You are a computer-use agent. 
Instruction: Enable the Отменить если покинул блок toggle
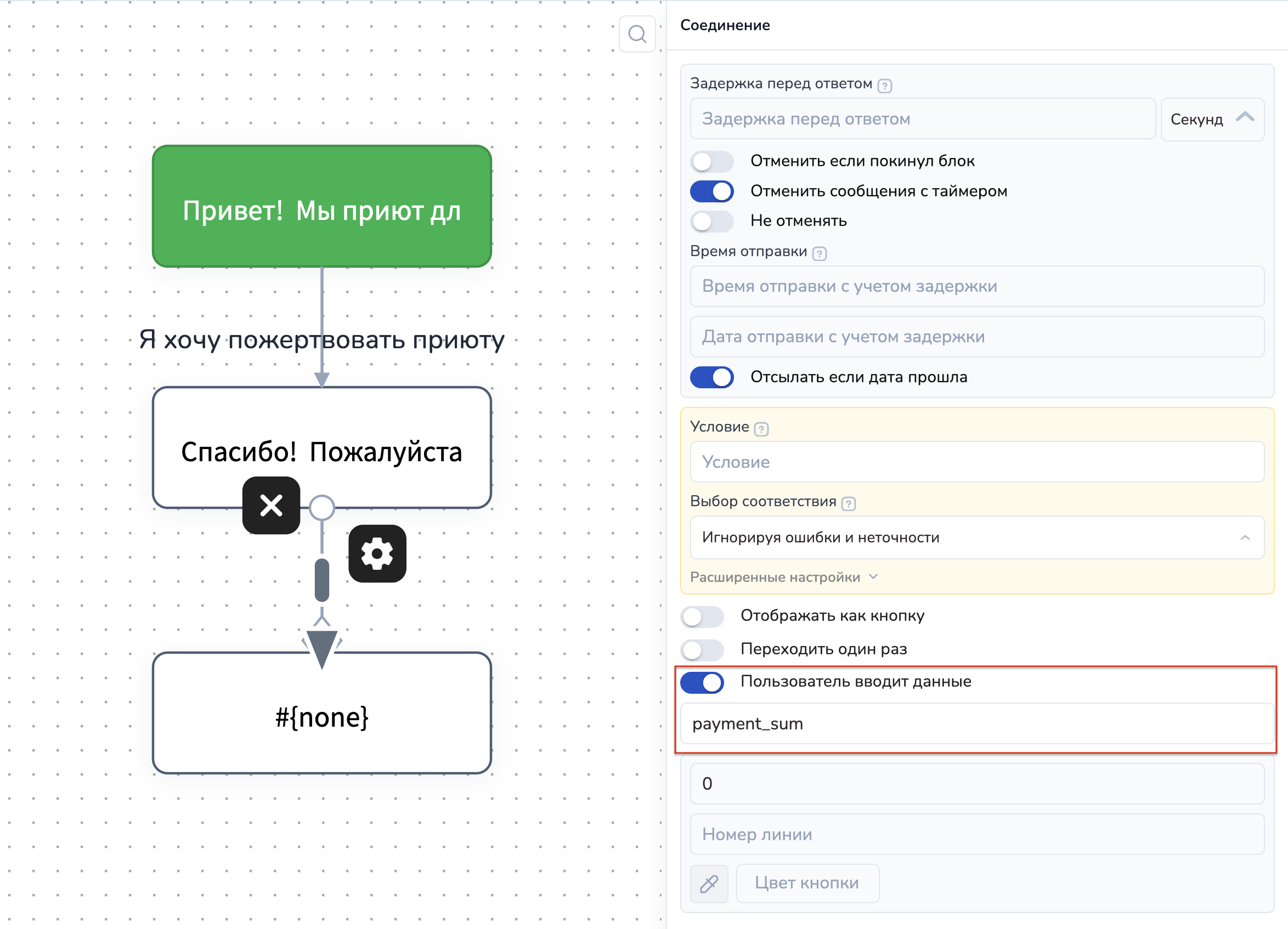tap(711, 161)
